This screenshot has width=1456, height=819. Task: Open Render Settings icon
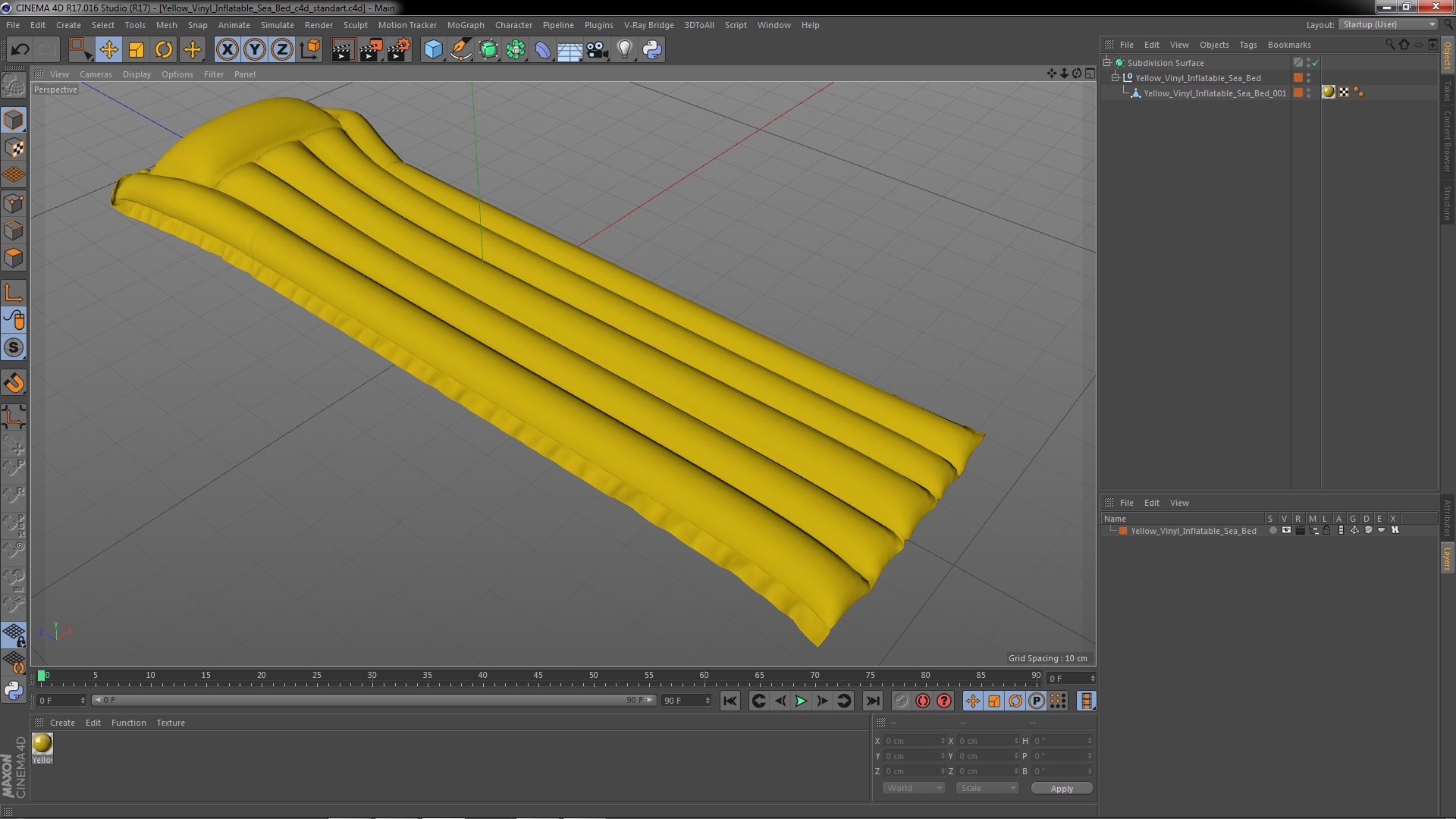coord(399,50)
